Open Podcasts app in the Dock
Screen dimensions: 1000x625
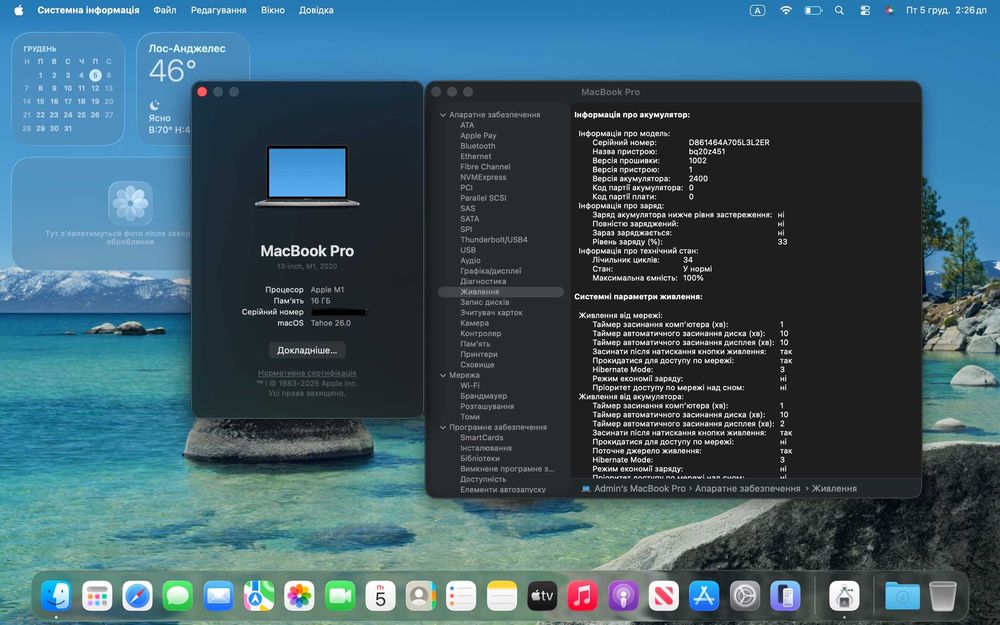coord(623,596)
